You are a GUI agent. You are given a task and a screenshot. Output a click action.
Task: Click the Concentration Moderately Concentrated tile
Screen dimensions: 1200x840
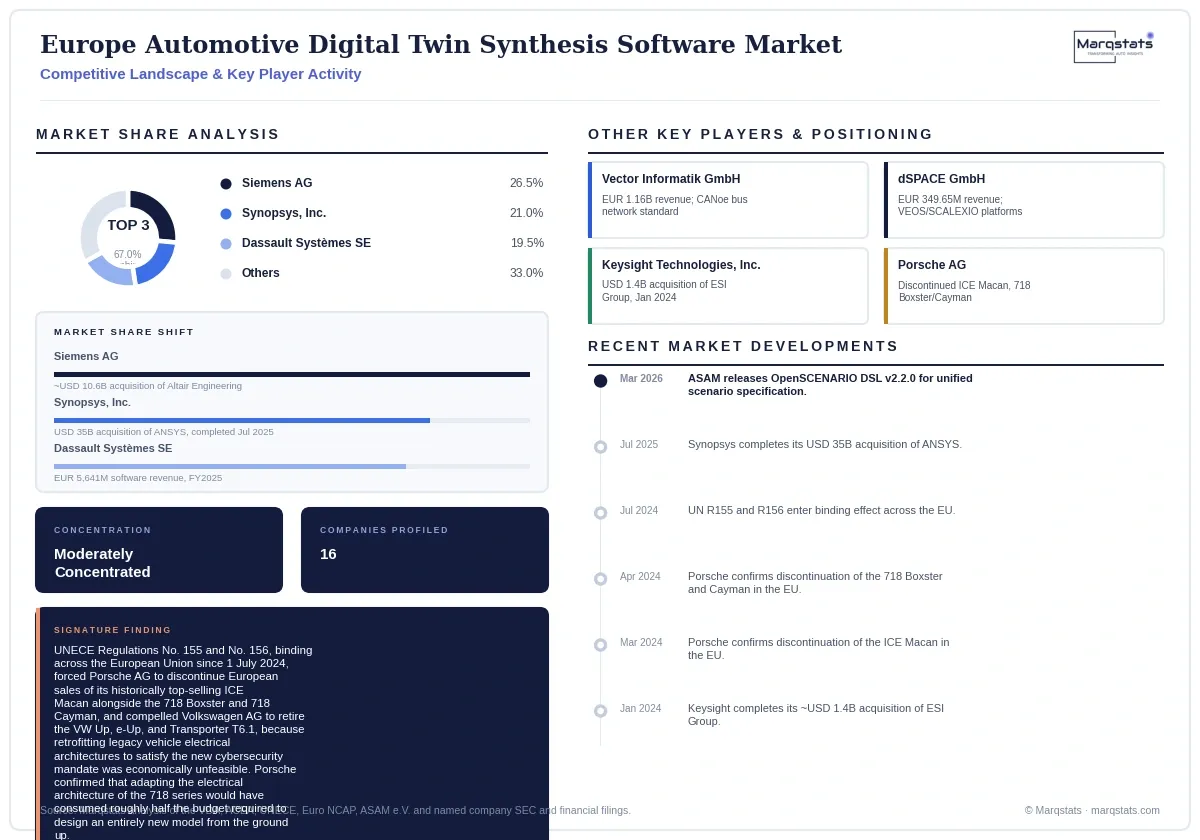point(159,550)
